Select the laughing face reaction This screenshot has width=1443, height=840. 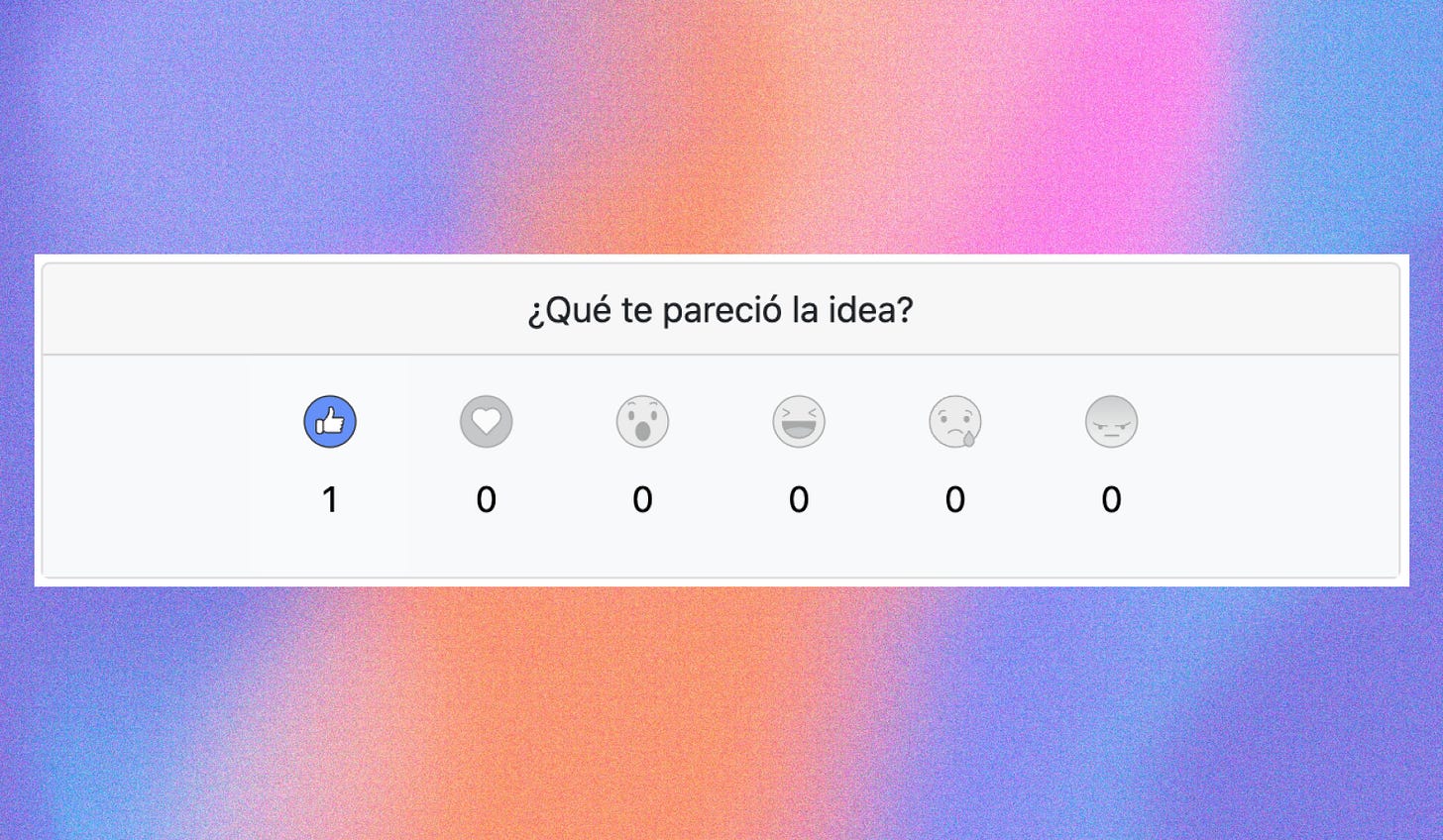(799, 422)
